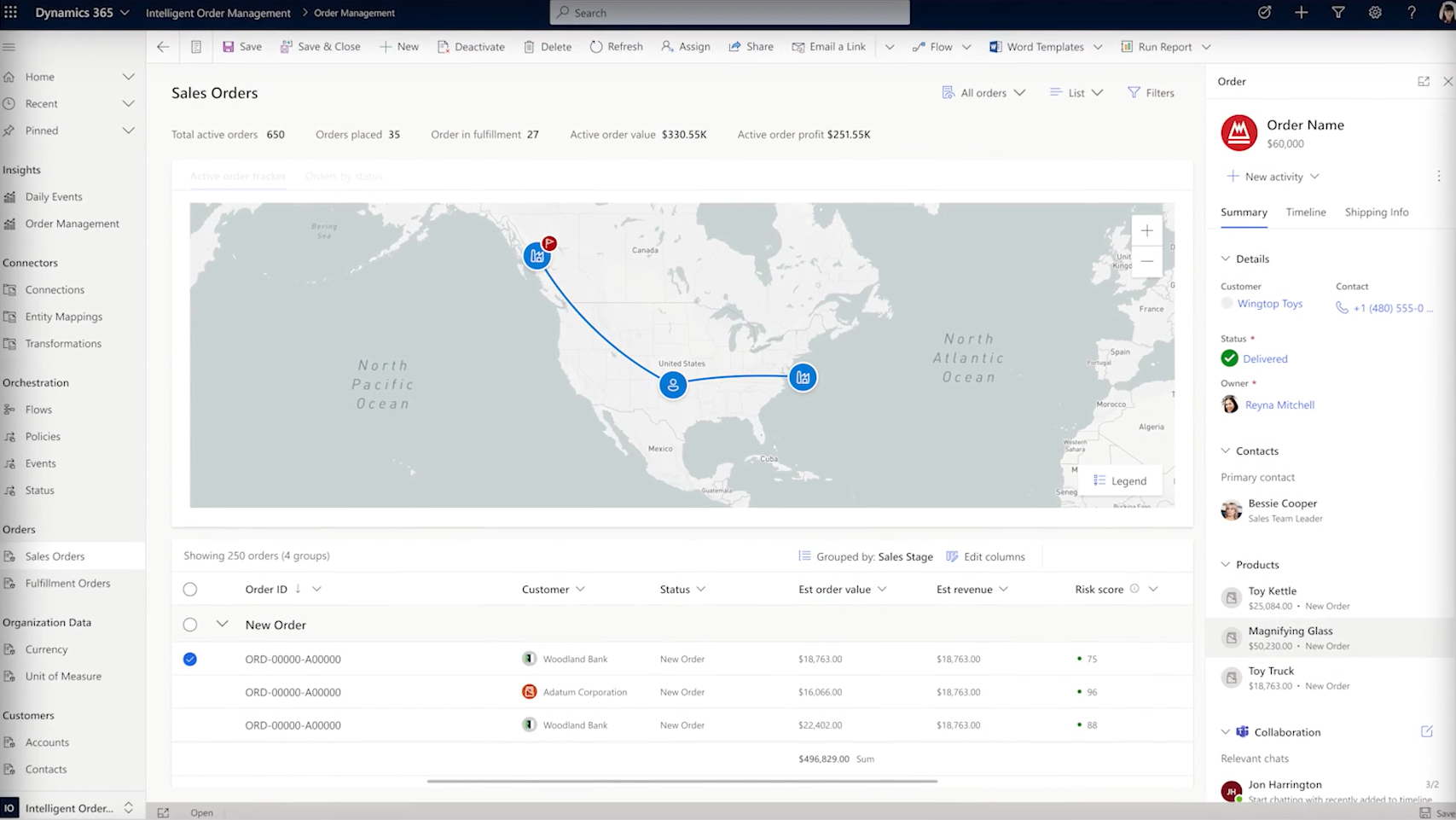
Task: Click the back arrow button
Action: point(163,47)
